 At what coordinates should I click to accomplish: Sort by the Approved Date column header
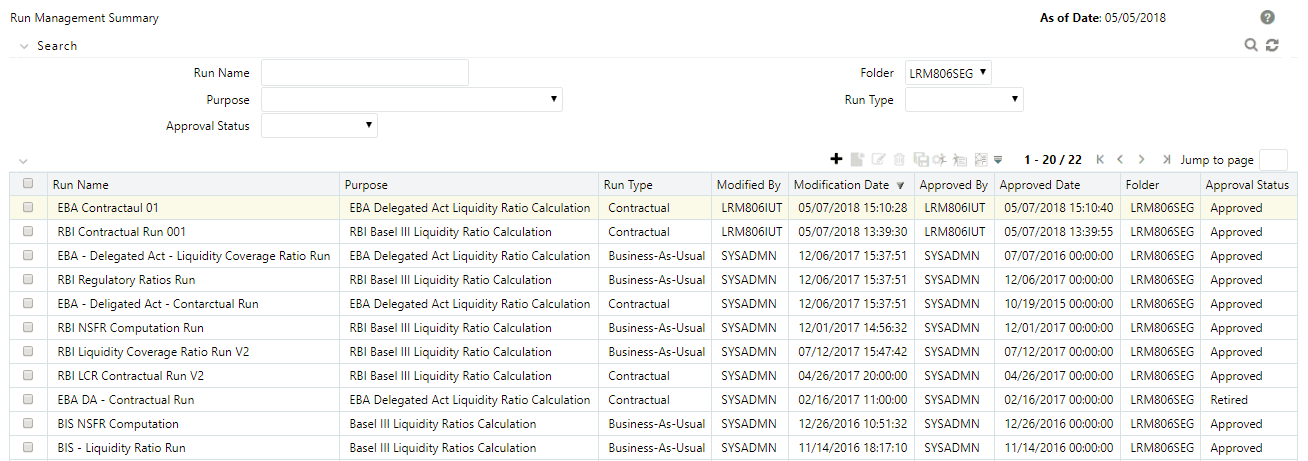pos(1040,185)
